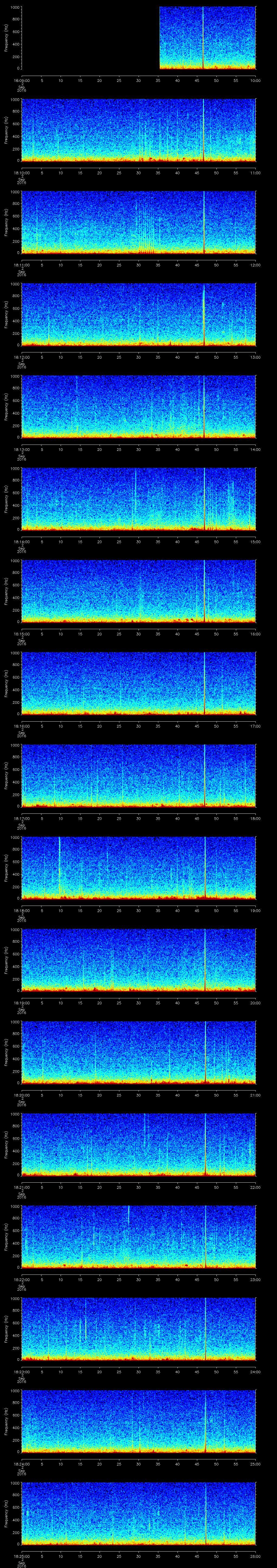Open the spectrogram panel starting at 18:10:00
This screenshot has width=277, height=1568.
139,130
